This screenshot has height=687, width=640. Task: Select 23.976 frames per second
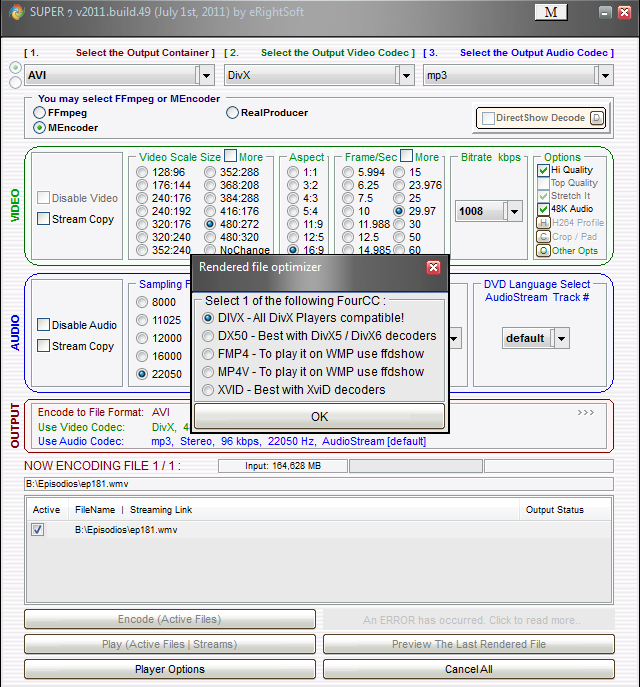[x=399, y=185]
